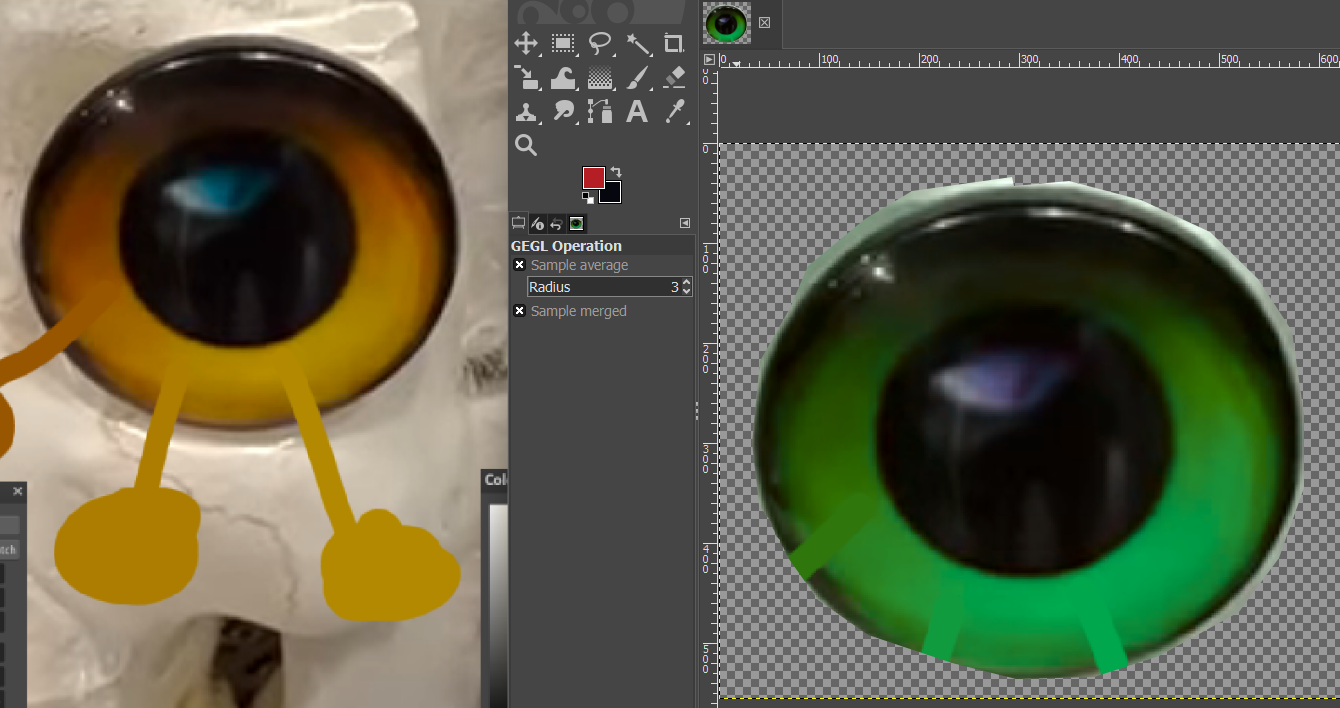Choose the Free Select lasso tool
1340x708 pixels.
[600, 43]
